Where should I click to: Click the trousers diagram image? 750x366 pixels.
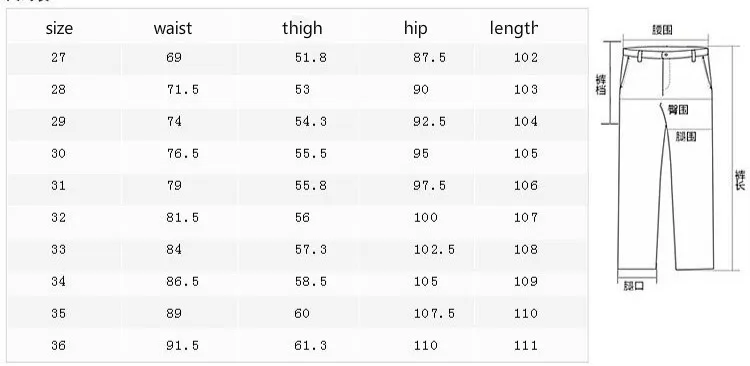point(671,158)
